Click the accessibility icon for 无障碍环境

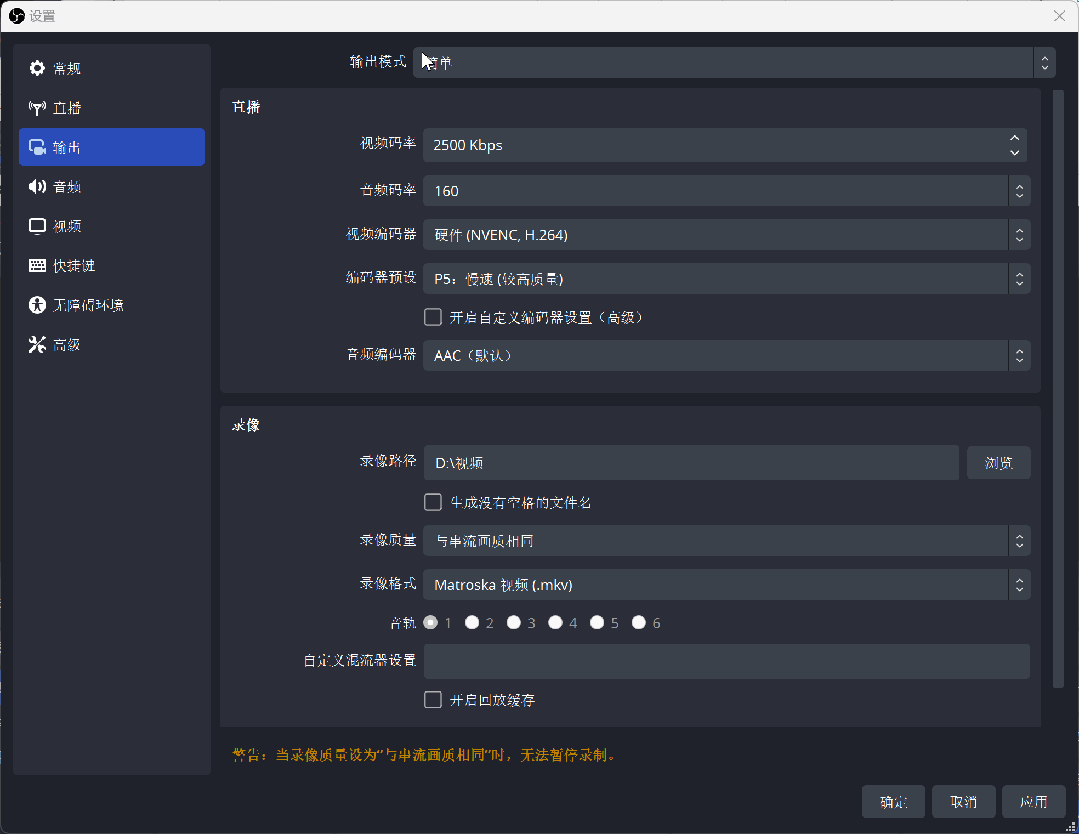pos(37,305)
